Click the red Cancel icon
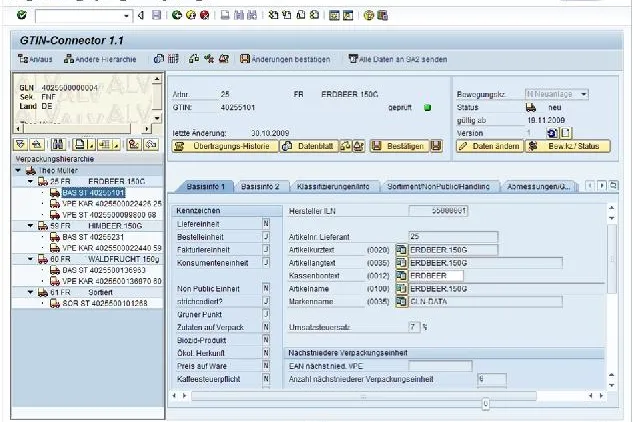The width and height of the screenshot is (633, 422). [205, 15]
